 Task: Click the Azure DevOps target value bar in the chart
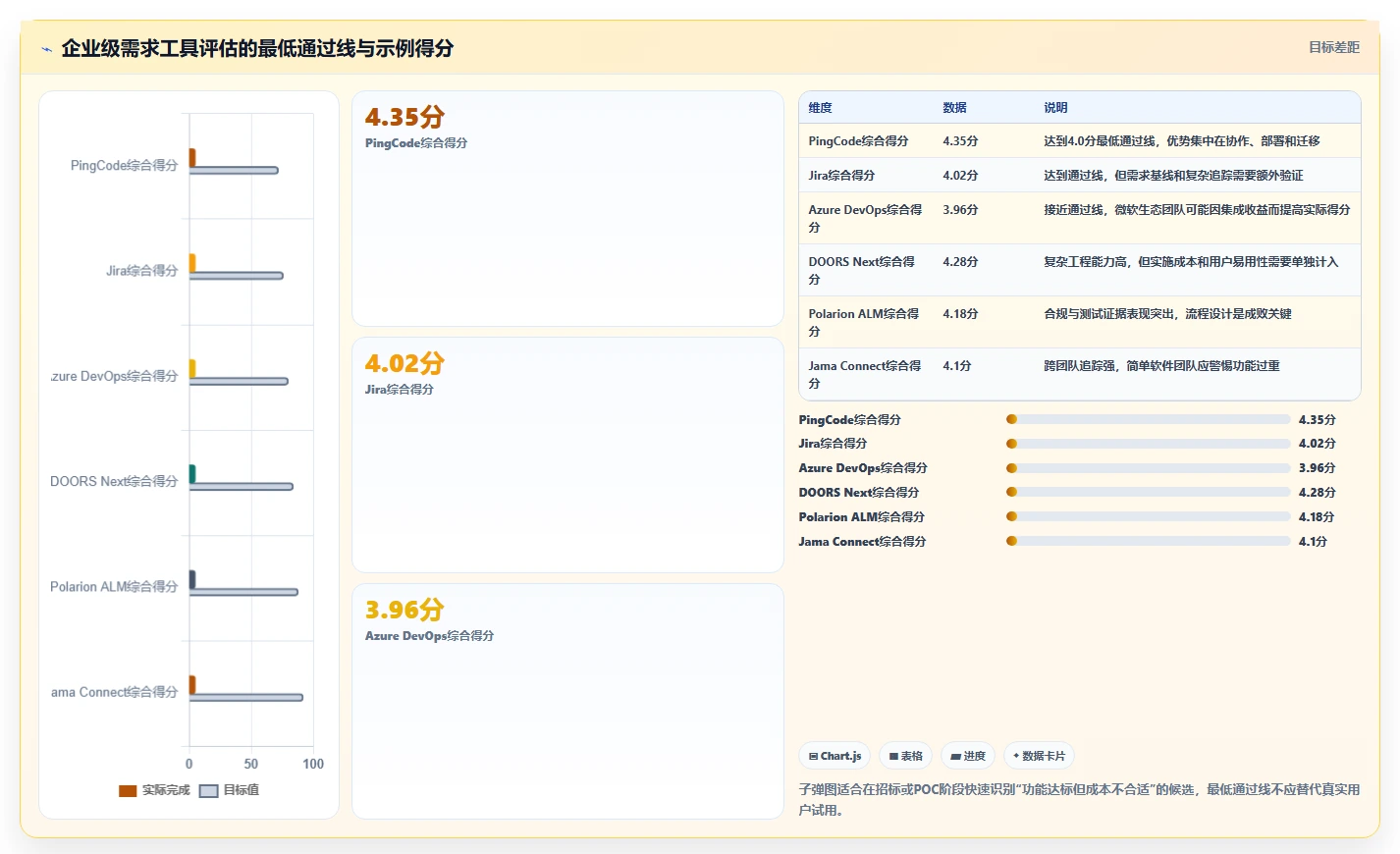coord(239,381)
